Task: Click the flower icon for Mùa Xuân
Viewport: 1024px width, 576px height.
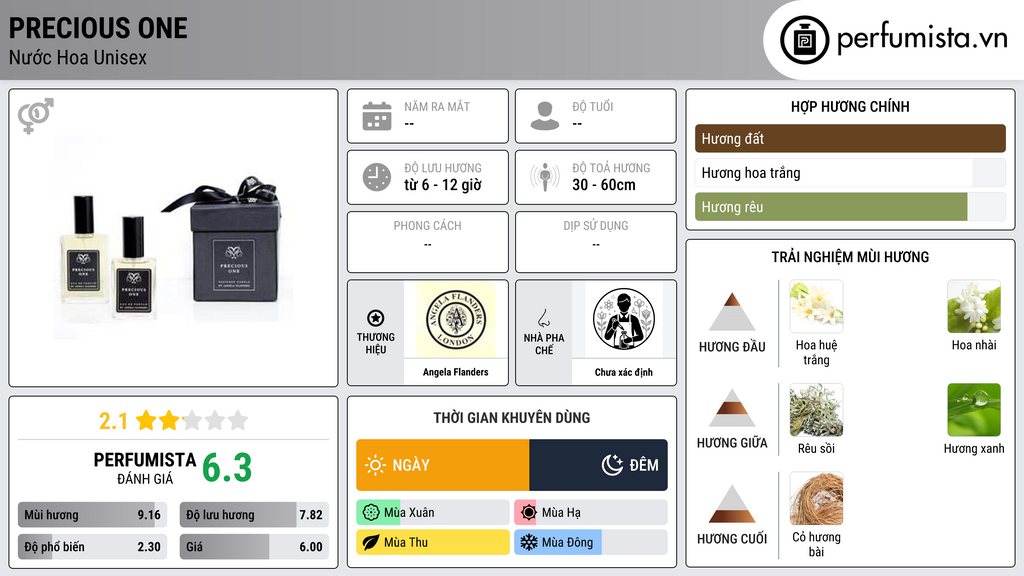Action: (x=371, y=513)
